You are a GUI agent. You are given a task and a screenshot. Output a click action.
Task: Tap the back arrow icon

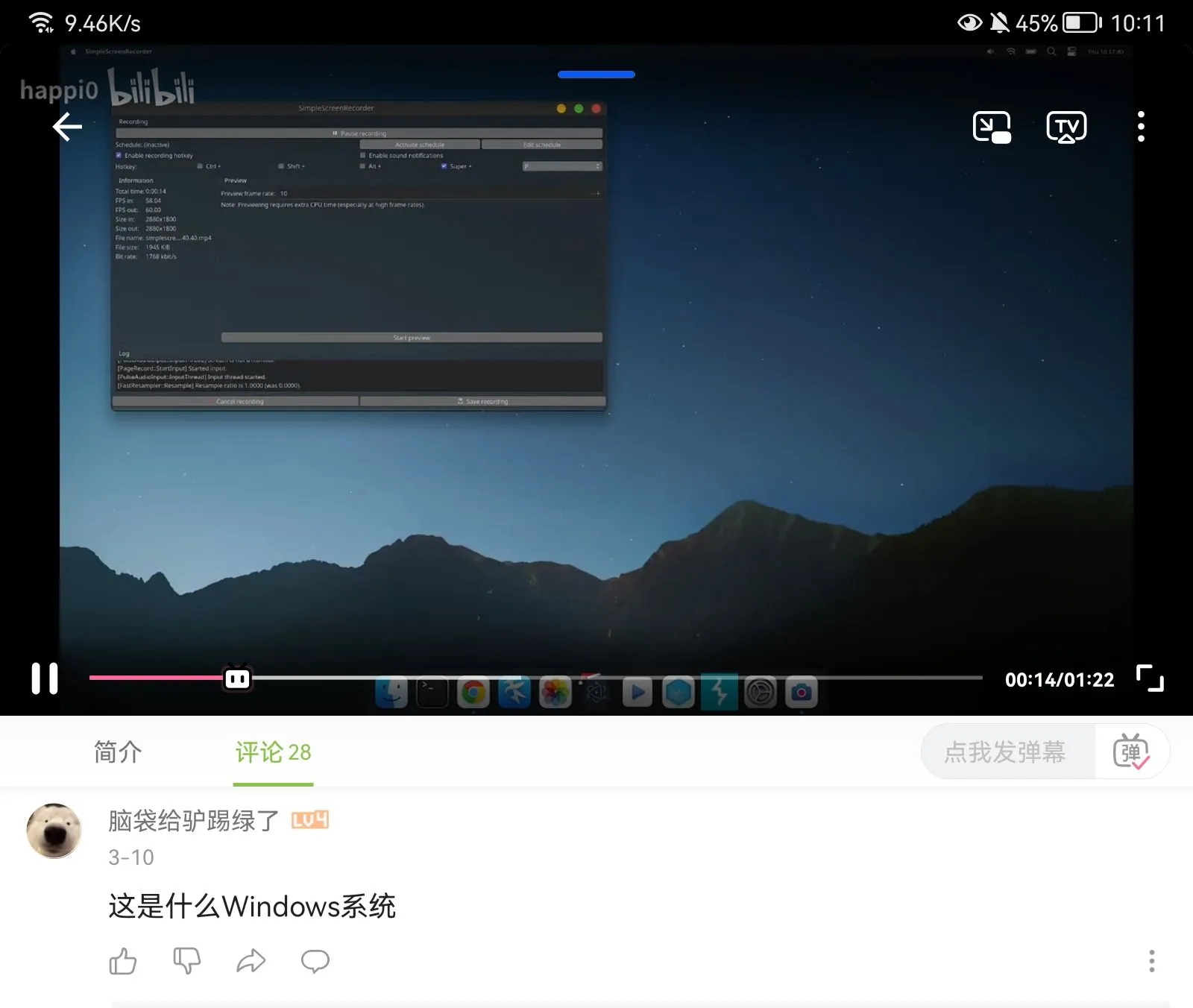(x=67, y=127)
